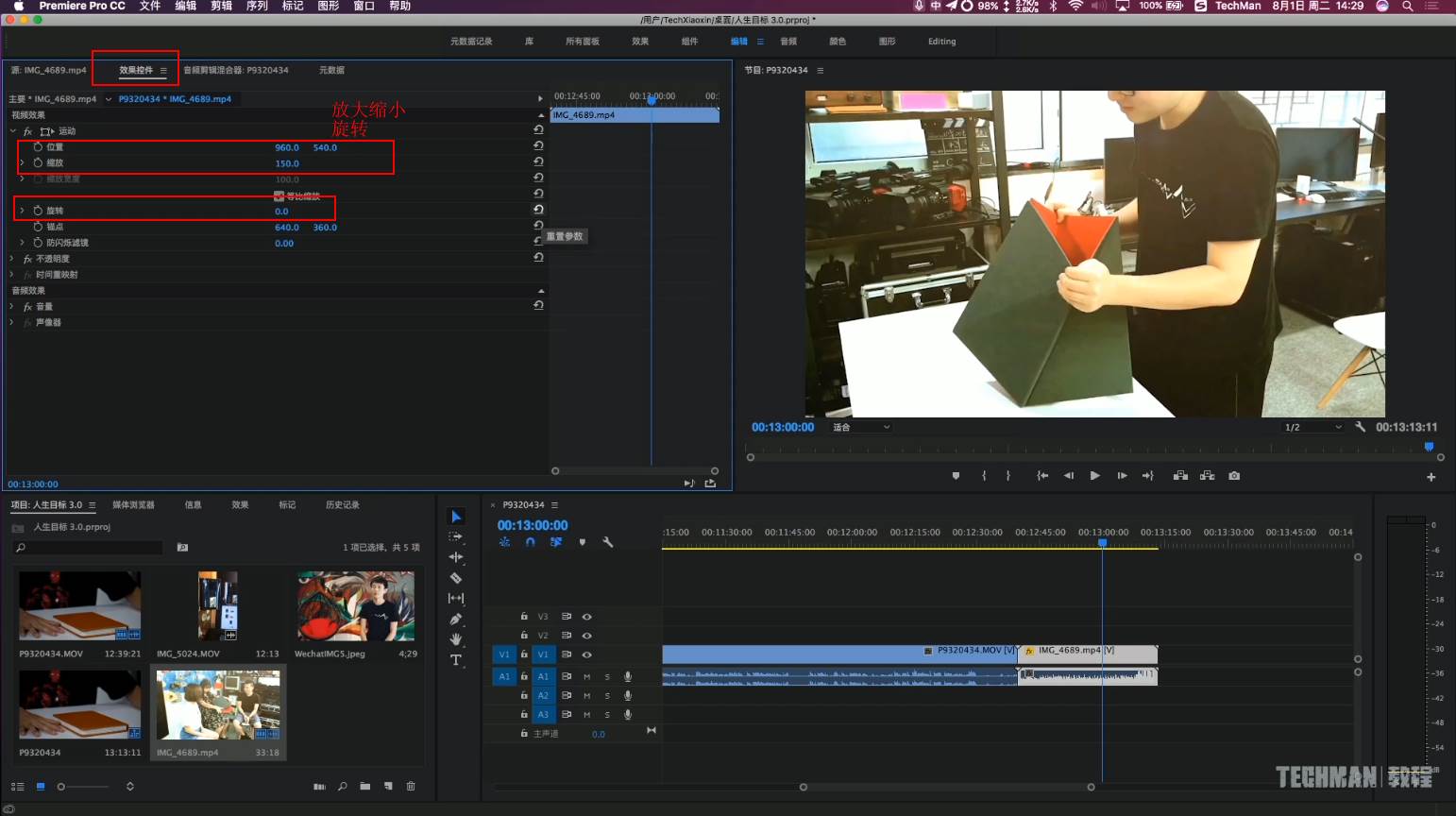Open History tab in project panel

pos(342,505)
